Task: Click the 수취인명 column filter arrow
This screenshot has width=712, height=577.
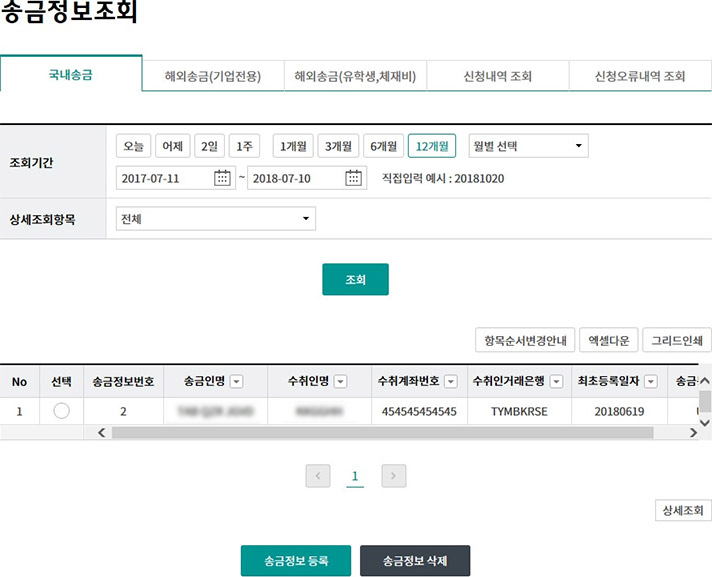Action: 340,381
